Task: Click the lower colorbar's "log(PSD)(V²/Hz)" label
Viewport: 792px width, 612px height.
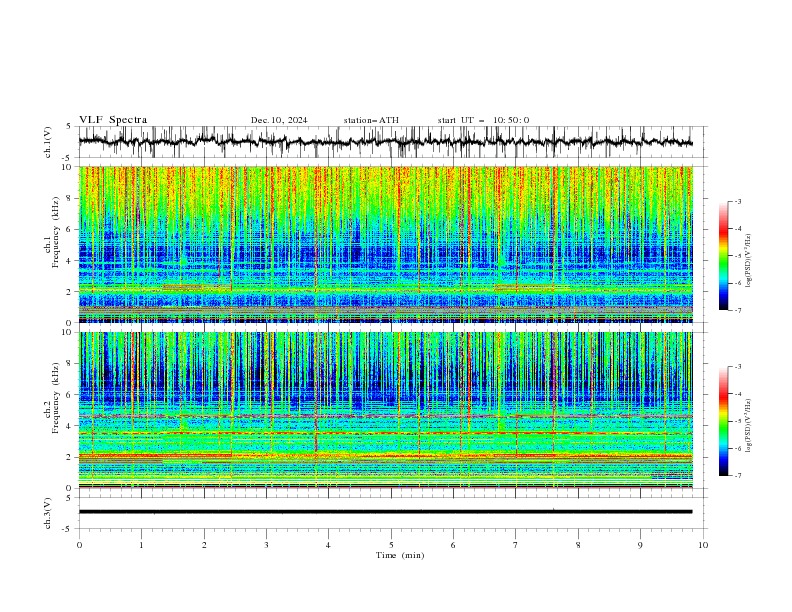Action: pyautogui.click(x=749, y=426)
